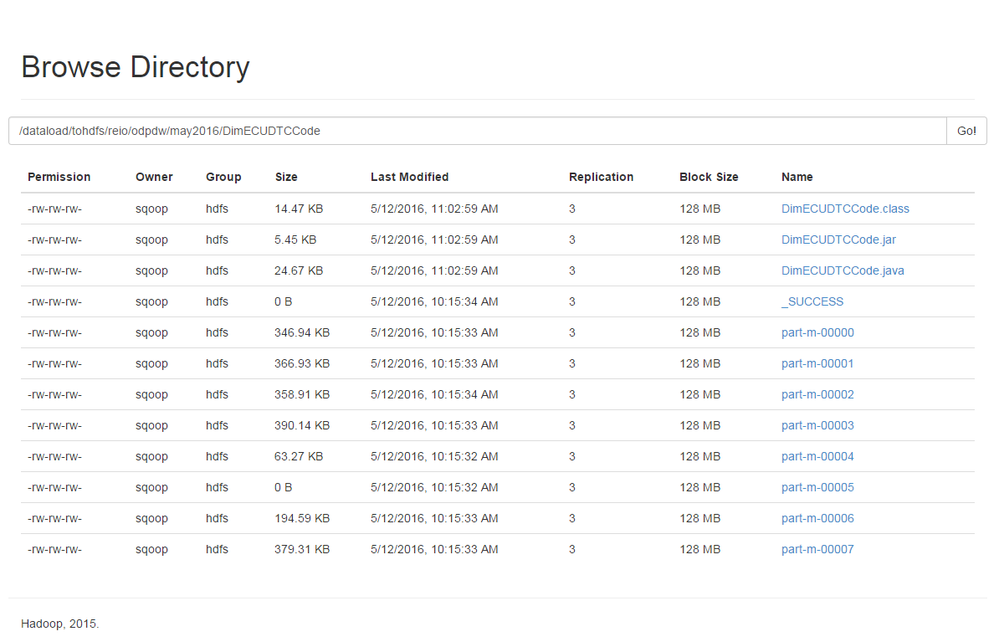Open the part-m-00002 file link
The width and height of the screenshot is (999, 643).
tap(817, 395)
